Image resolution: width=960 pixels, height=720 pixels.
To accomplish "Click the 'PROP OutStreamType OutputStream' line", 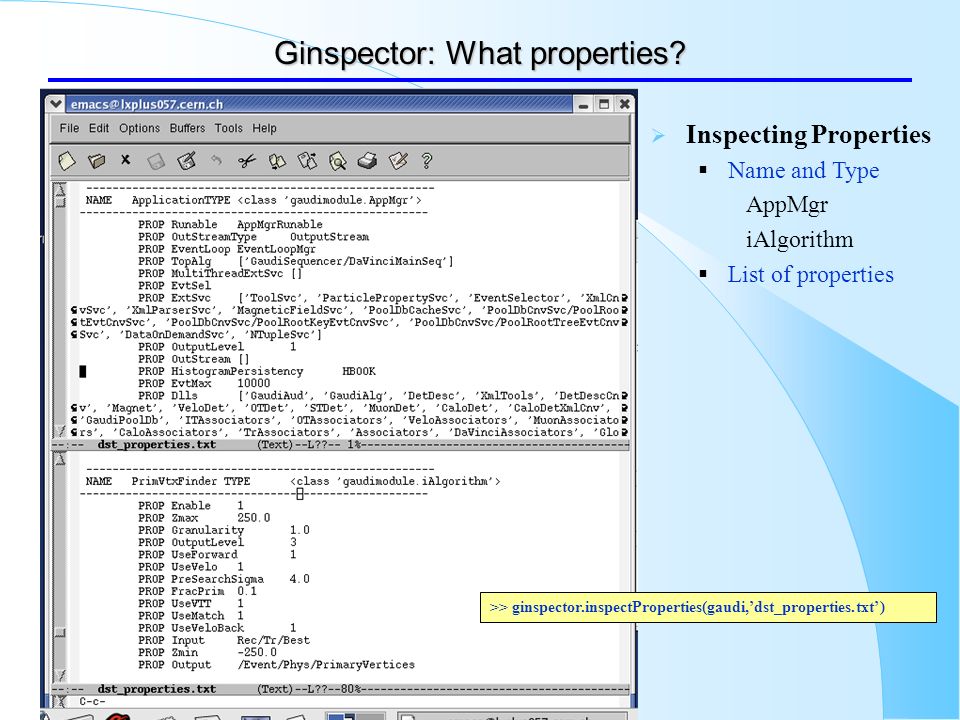I will [x=253, y=237].
